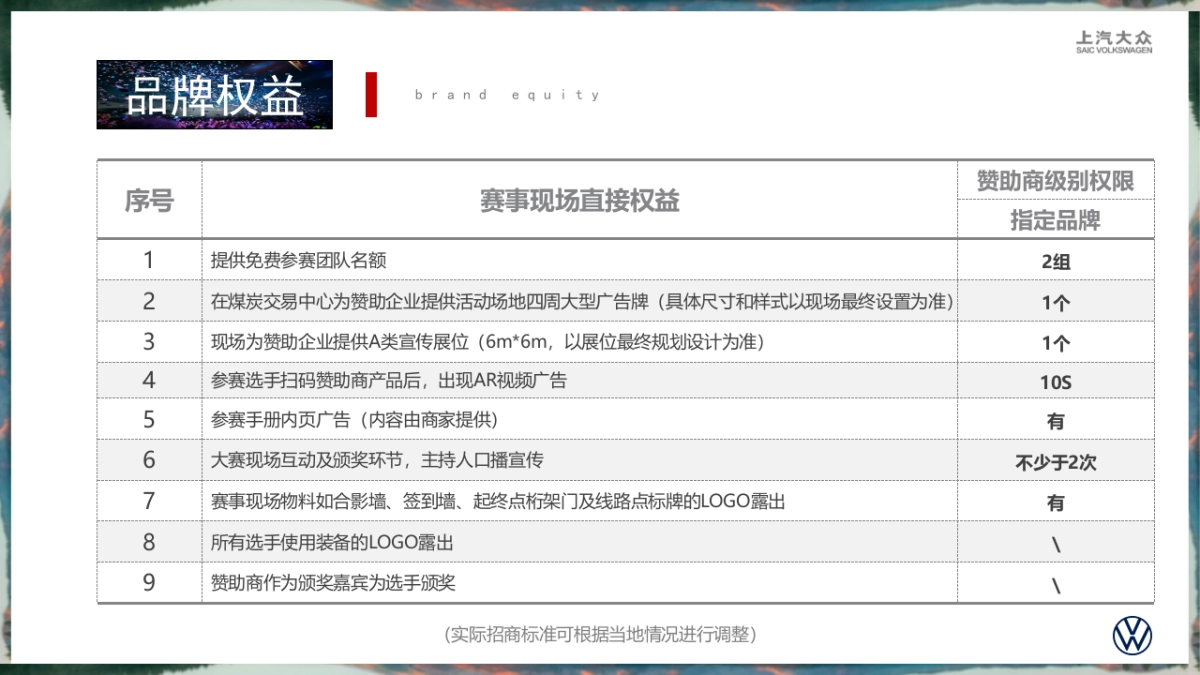Select the 10S value cell
1200x675 pixels.
coord(1055,379)
